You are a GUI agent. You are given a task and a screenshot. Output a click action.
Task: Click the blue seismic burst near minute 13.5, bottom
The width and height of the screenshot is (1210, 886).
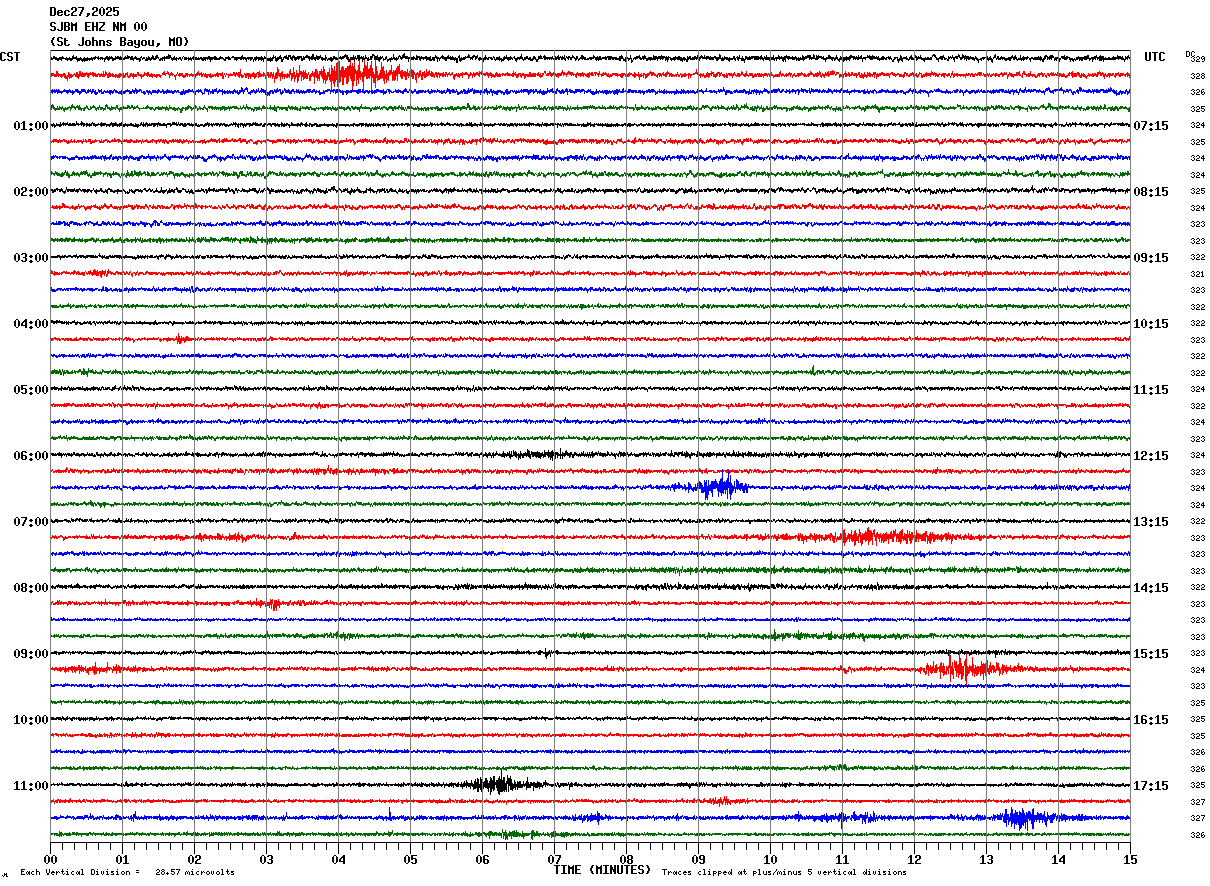[1025, 818]
